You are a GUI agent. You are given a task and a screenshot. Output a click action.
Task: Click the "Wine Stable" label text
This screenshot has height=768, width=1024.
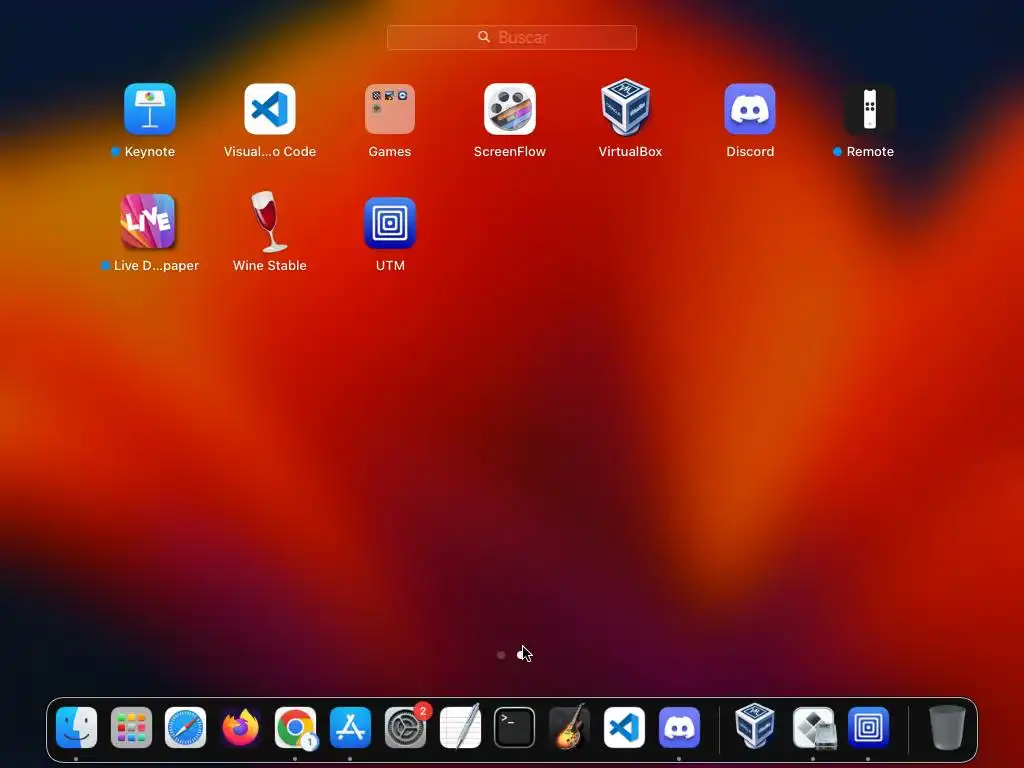[x=270, y=266]
